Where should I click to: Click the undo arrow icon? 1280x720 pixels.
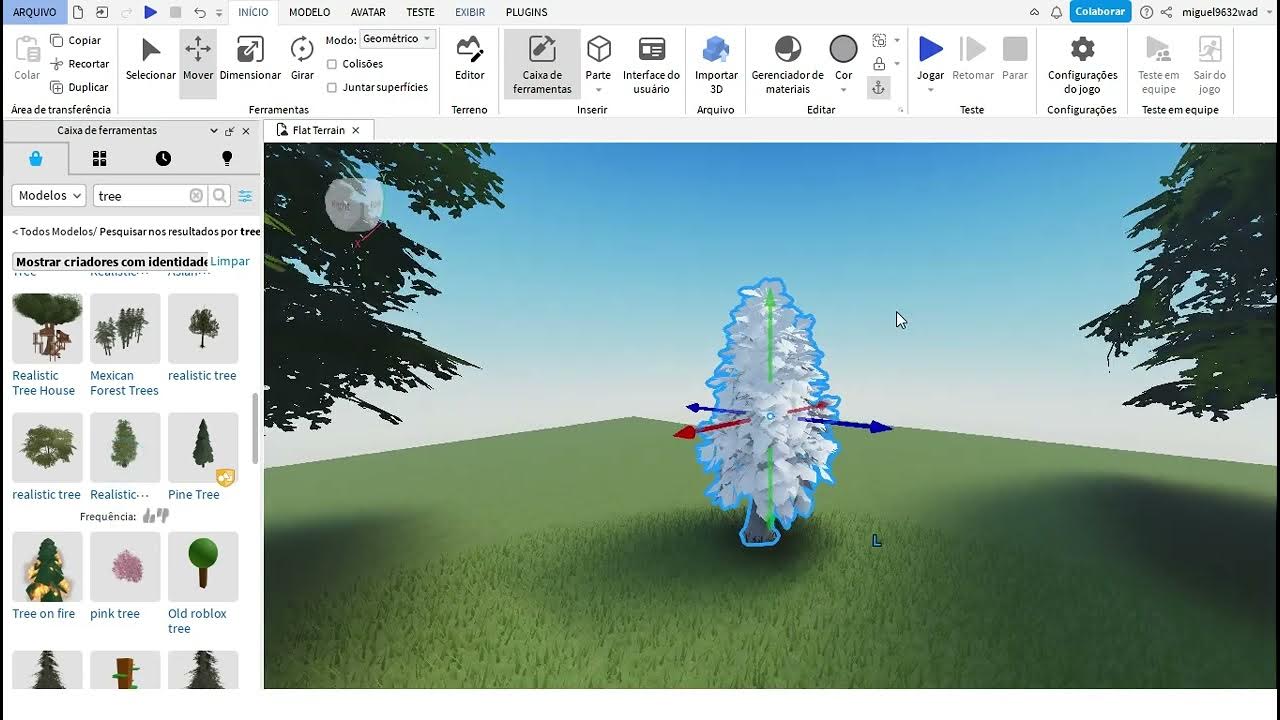coord(200,12)
